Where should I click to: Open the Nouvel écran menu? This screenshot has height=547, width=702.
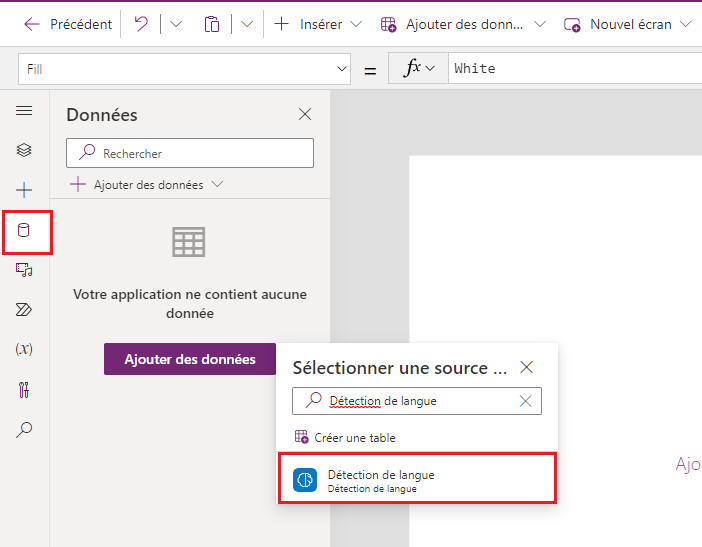(628, 24)
